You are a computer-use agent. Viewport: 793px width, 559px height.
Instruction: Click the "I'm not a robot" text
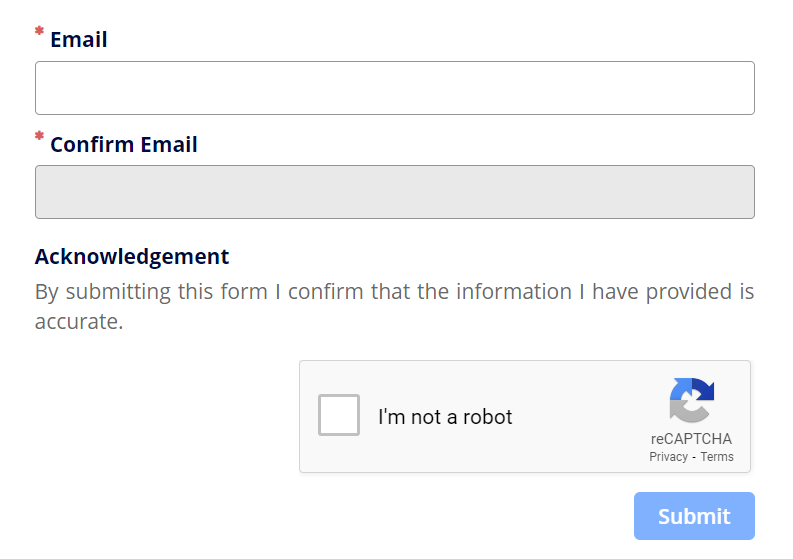tap(445, 417)
